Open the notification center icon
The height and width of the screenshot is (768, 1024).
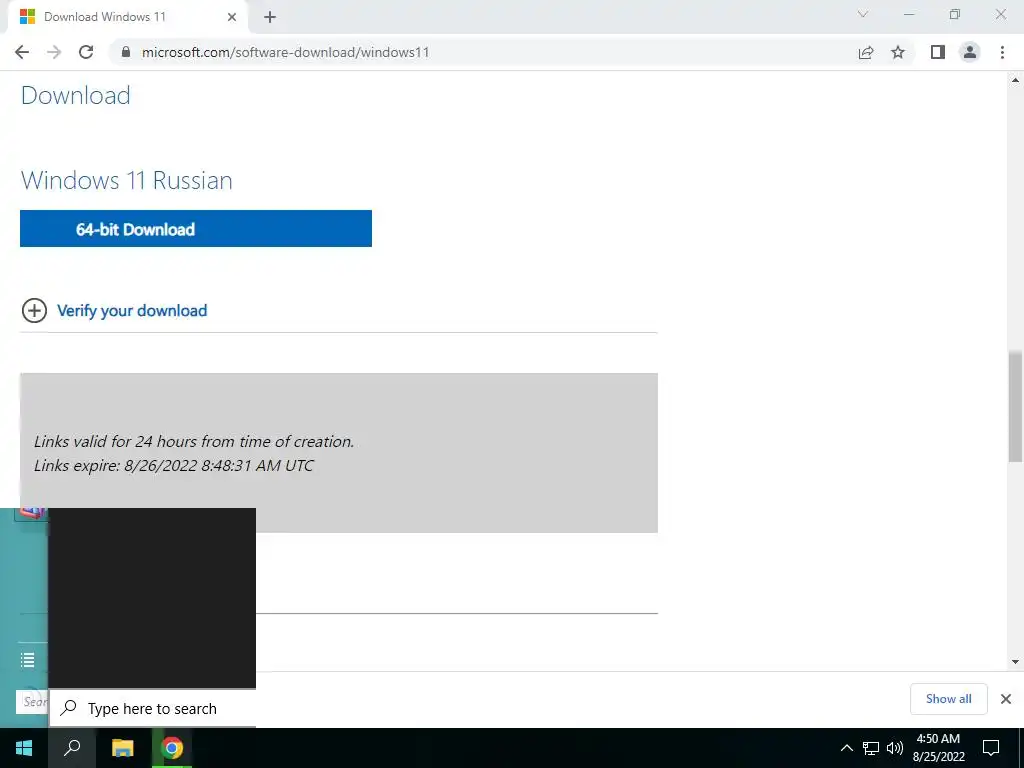point(991,748)
